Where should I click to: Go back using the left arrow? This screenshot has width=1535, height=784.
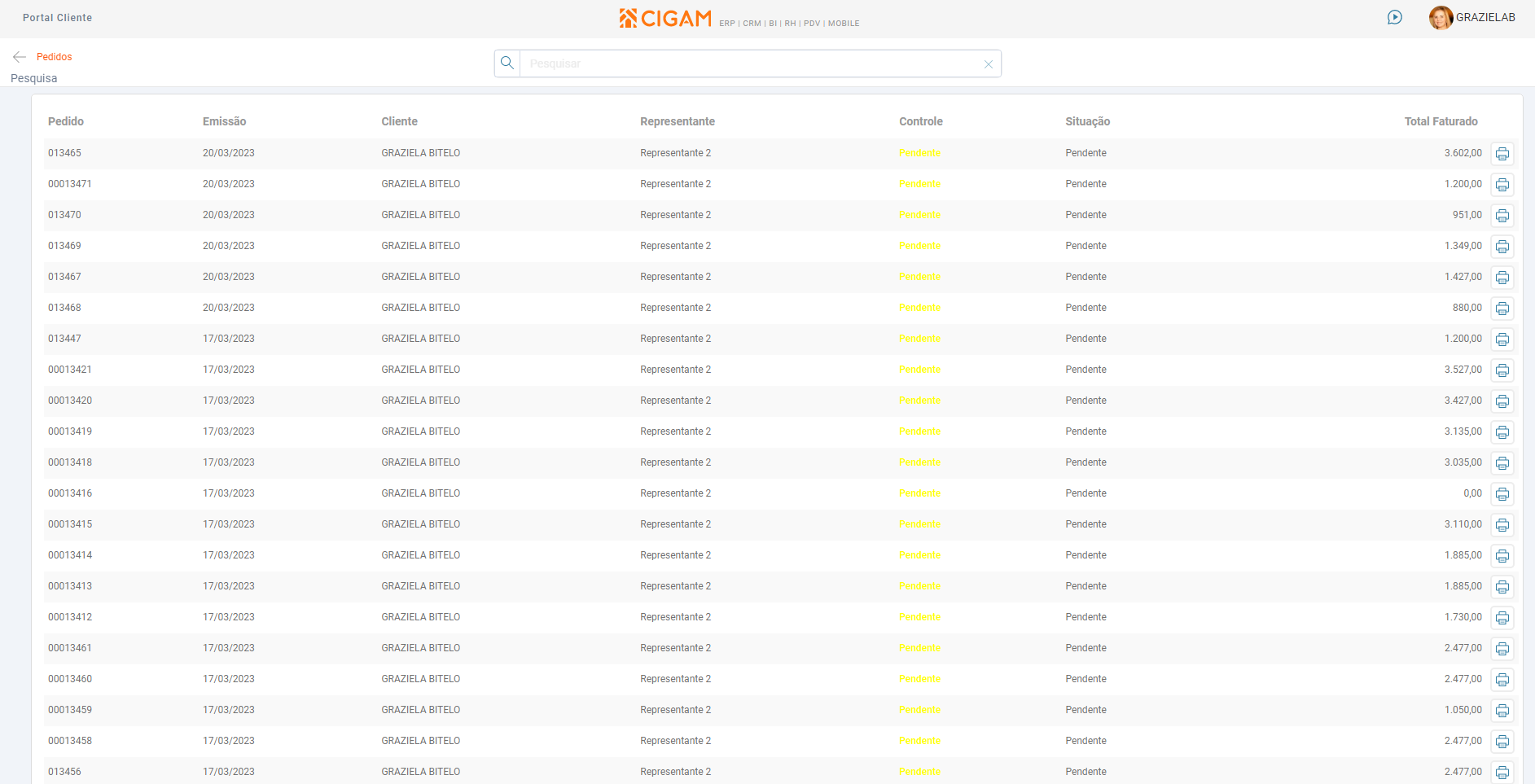(20, 57)
